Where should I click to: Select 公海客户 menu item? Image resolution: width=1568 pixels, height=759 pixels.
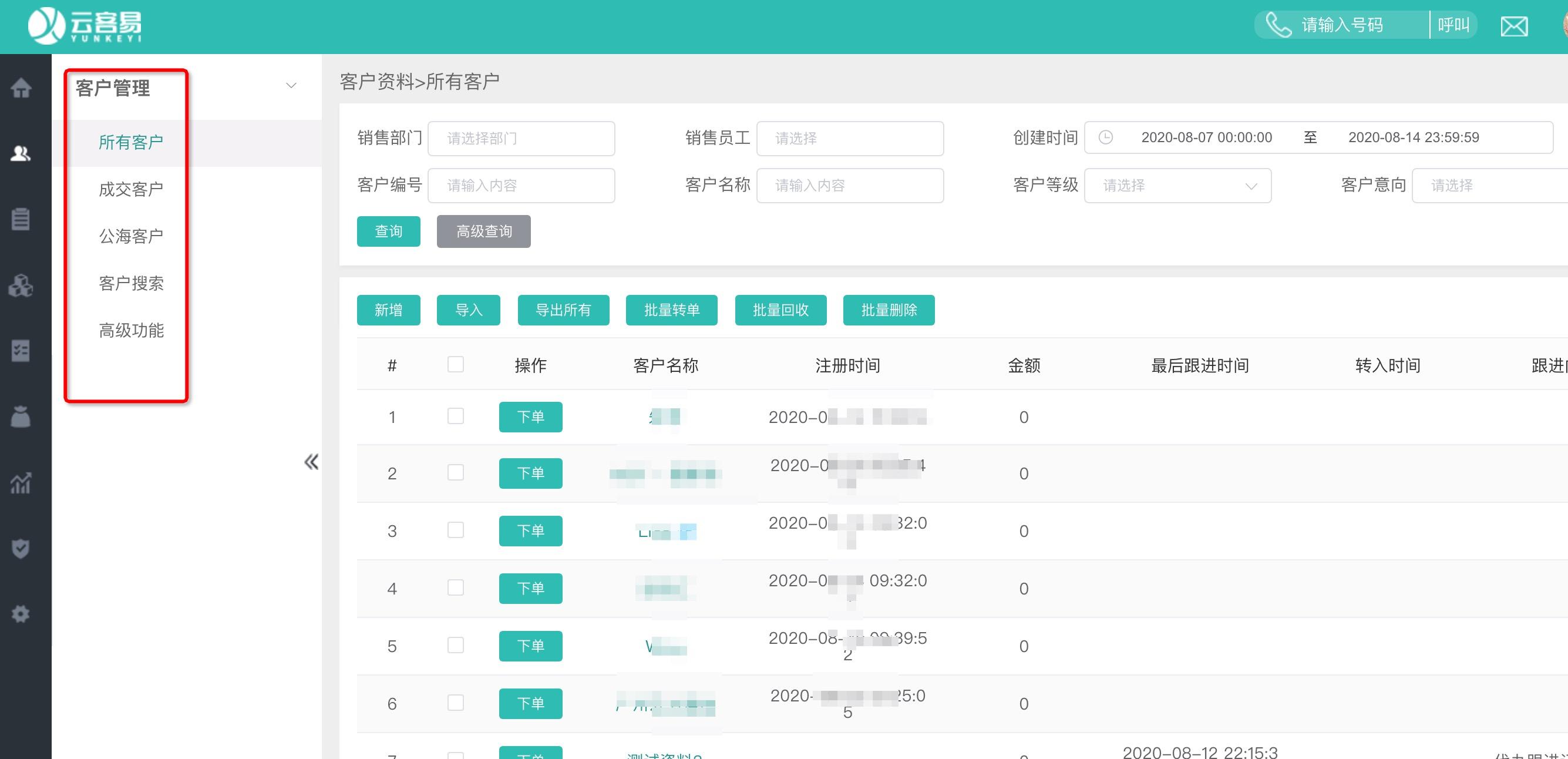[x=131, y=236]
